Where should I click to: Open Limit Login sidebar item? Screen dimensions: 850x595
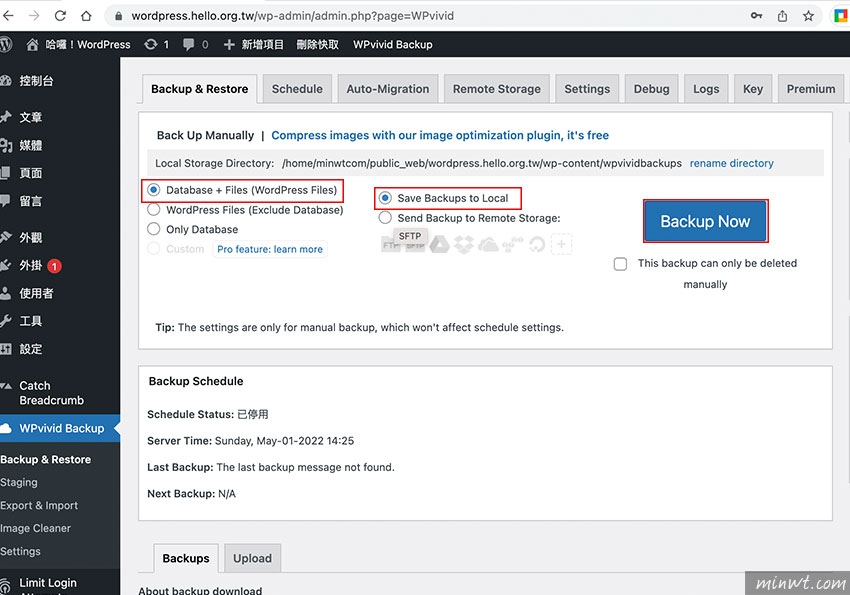48,583
